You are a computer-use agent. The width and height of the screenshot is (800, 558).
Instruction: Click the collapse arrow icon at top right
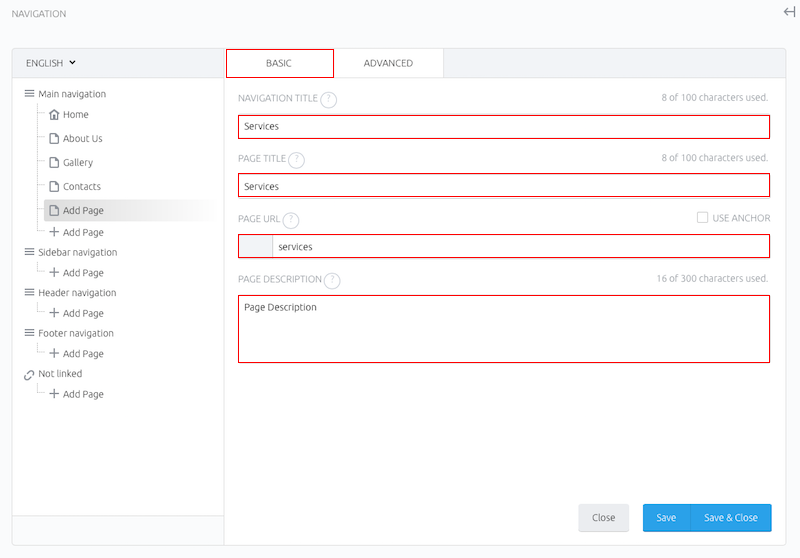(789, 12)
